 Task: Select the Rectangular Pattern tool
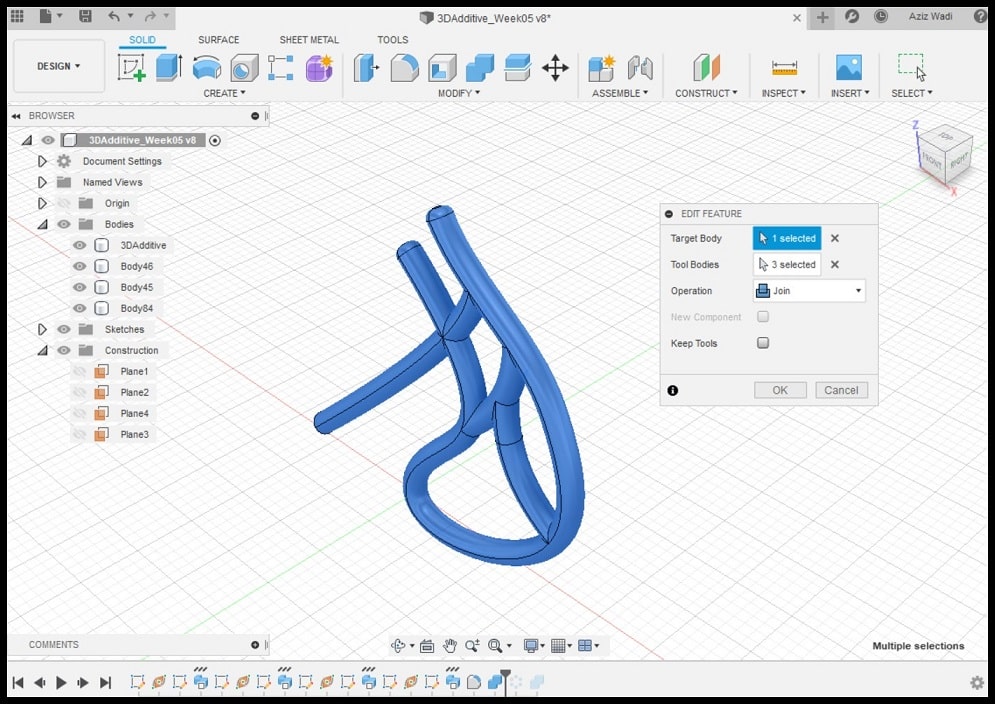280,67
